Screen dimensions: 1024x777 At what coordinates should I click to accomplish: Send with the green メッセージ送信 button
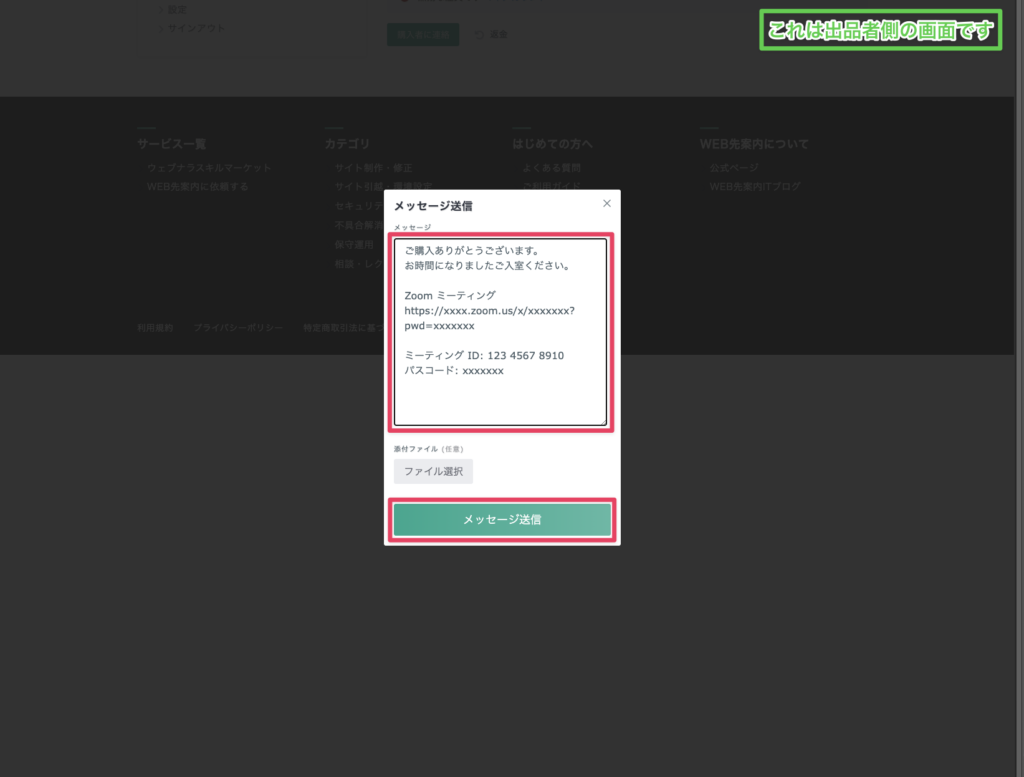click(x=502, y=520)
